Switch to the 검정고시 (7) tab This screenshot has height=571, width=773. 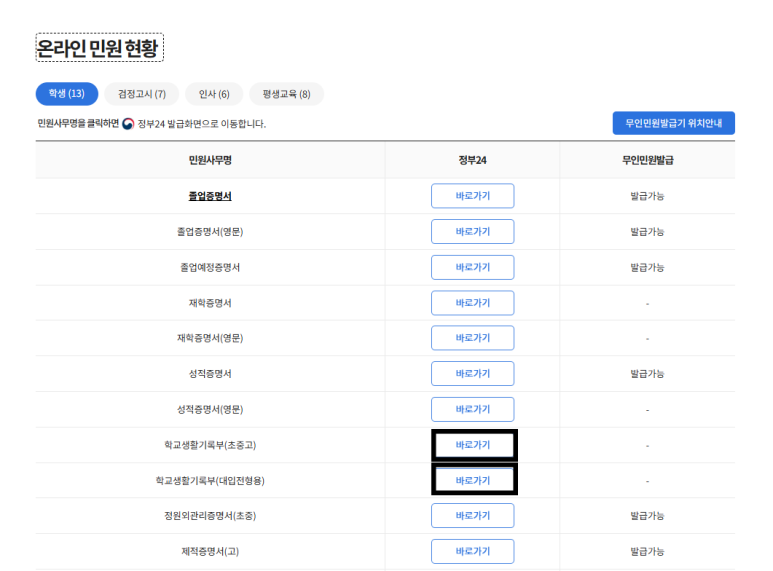pyautogui.click(x=142, y=94)
